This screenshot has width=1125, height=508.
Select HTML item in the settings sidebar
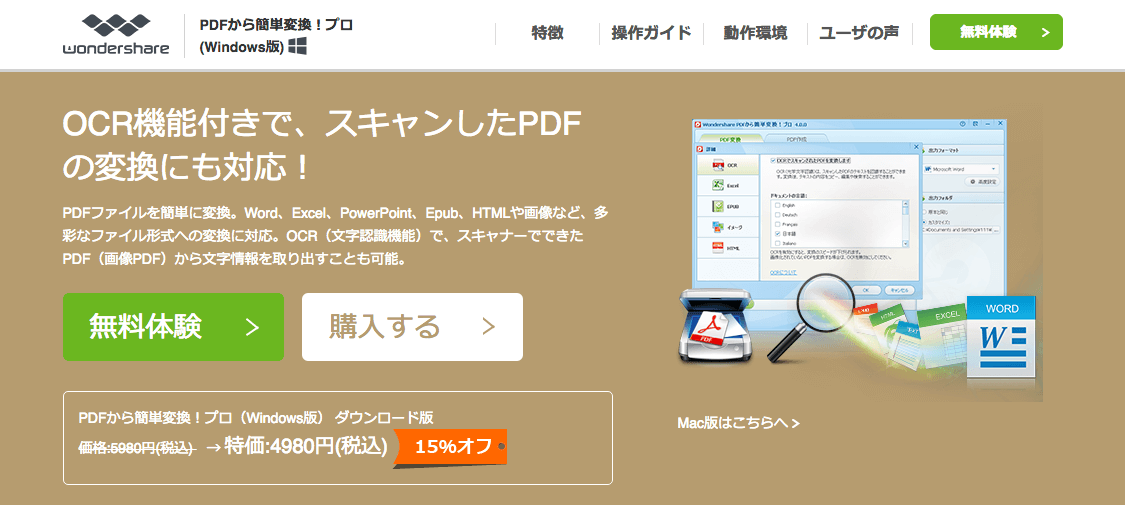coord(728,248)
